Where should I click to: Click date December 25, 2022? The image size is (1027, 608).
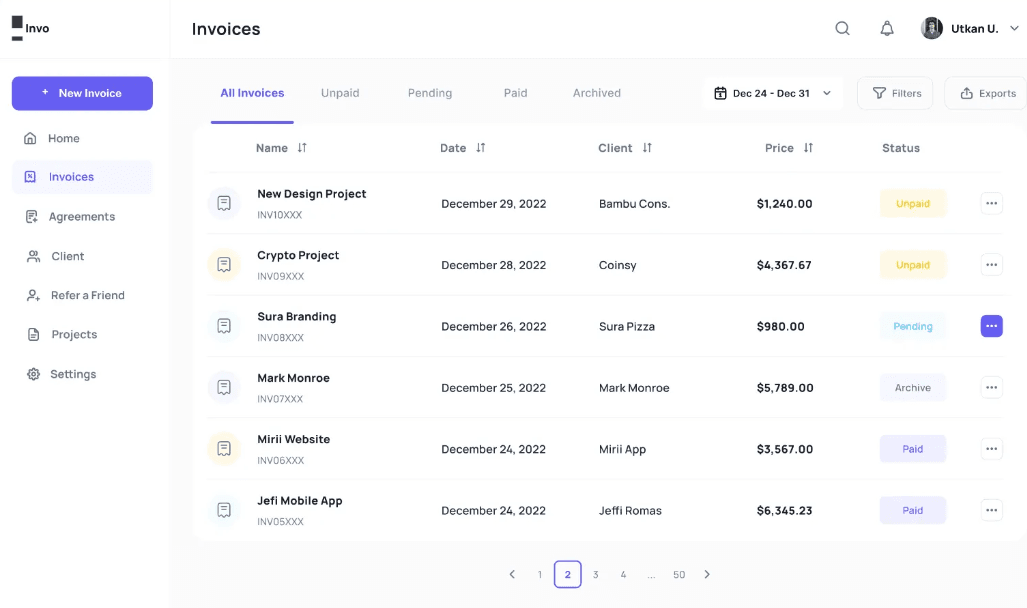coord(493,388)
